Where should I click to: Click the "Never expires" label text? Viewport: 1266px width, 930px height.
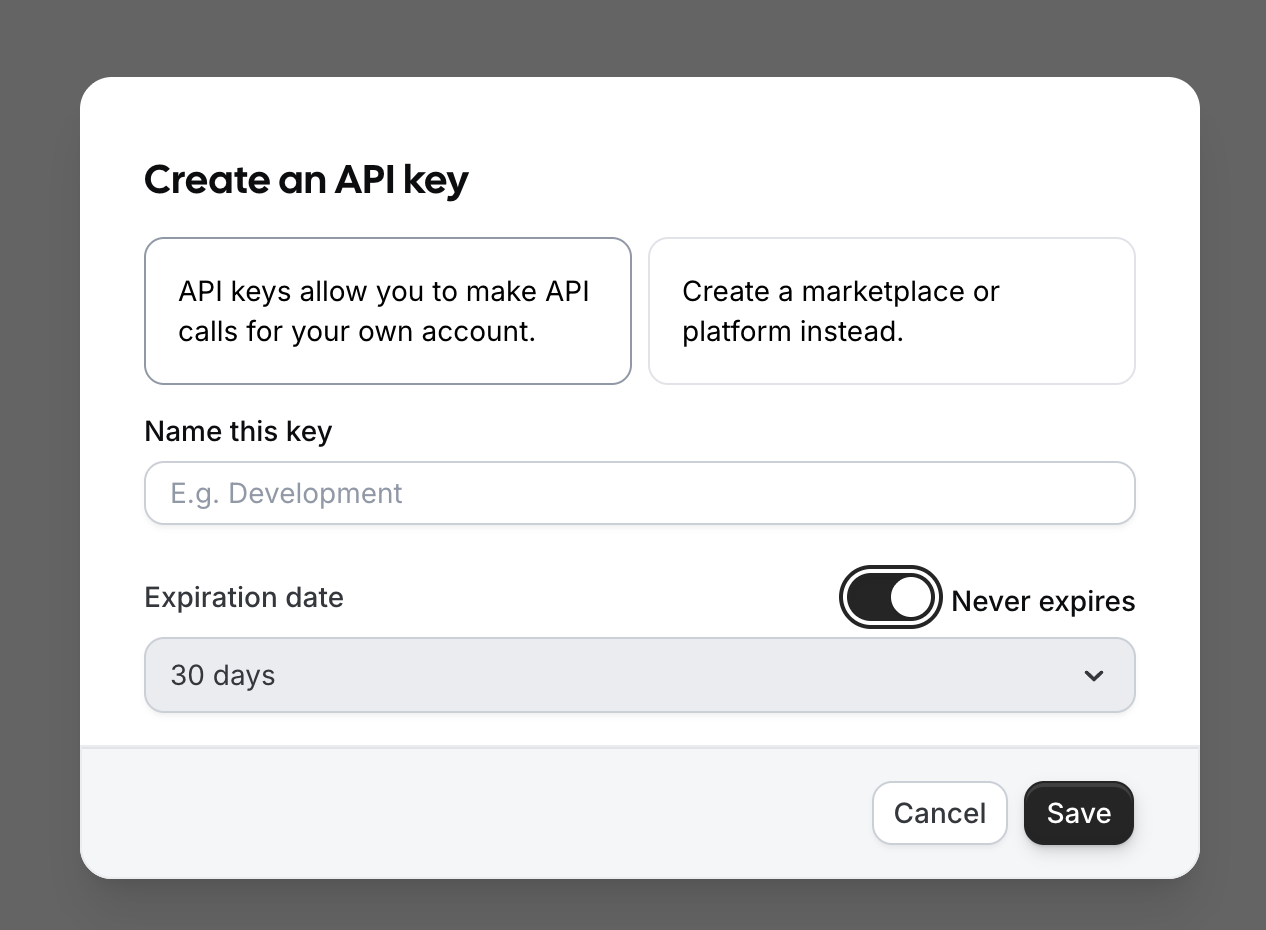pos(1043,601)
